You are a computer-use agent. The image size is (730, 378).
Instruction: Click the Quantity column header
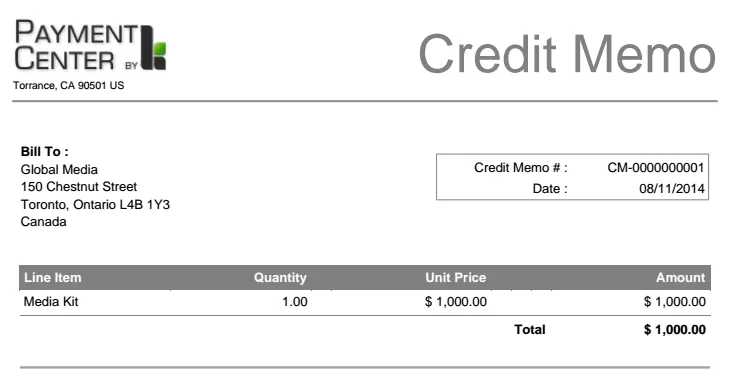[x=280, y=277]
